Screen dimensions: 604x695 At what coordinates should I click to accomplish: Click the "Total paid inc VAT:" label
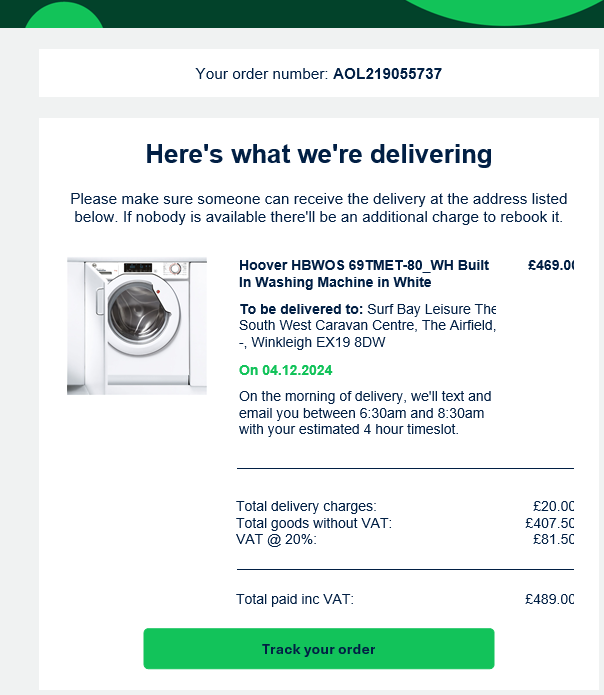[x=295, y=599]
